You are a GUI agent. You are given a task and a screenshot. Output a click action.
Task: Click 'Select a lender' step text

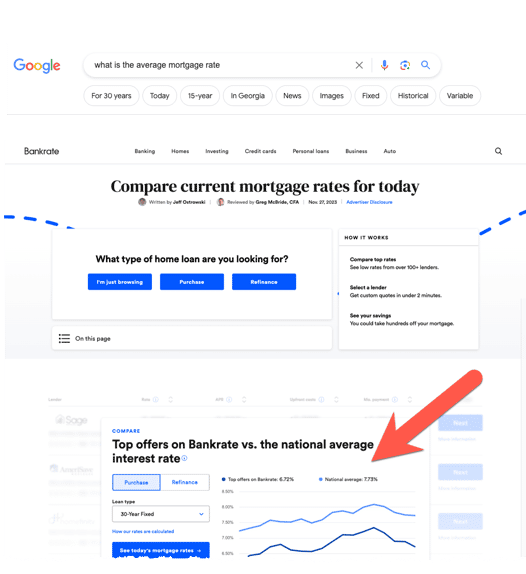pyautogui.click(x=368, y=287)
